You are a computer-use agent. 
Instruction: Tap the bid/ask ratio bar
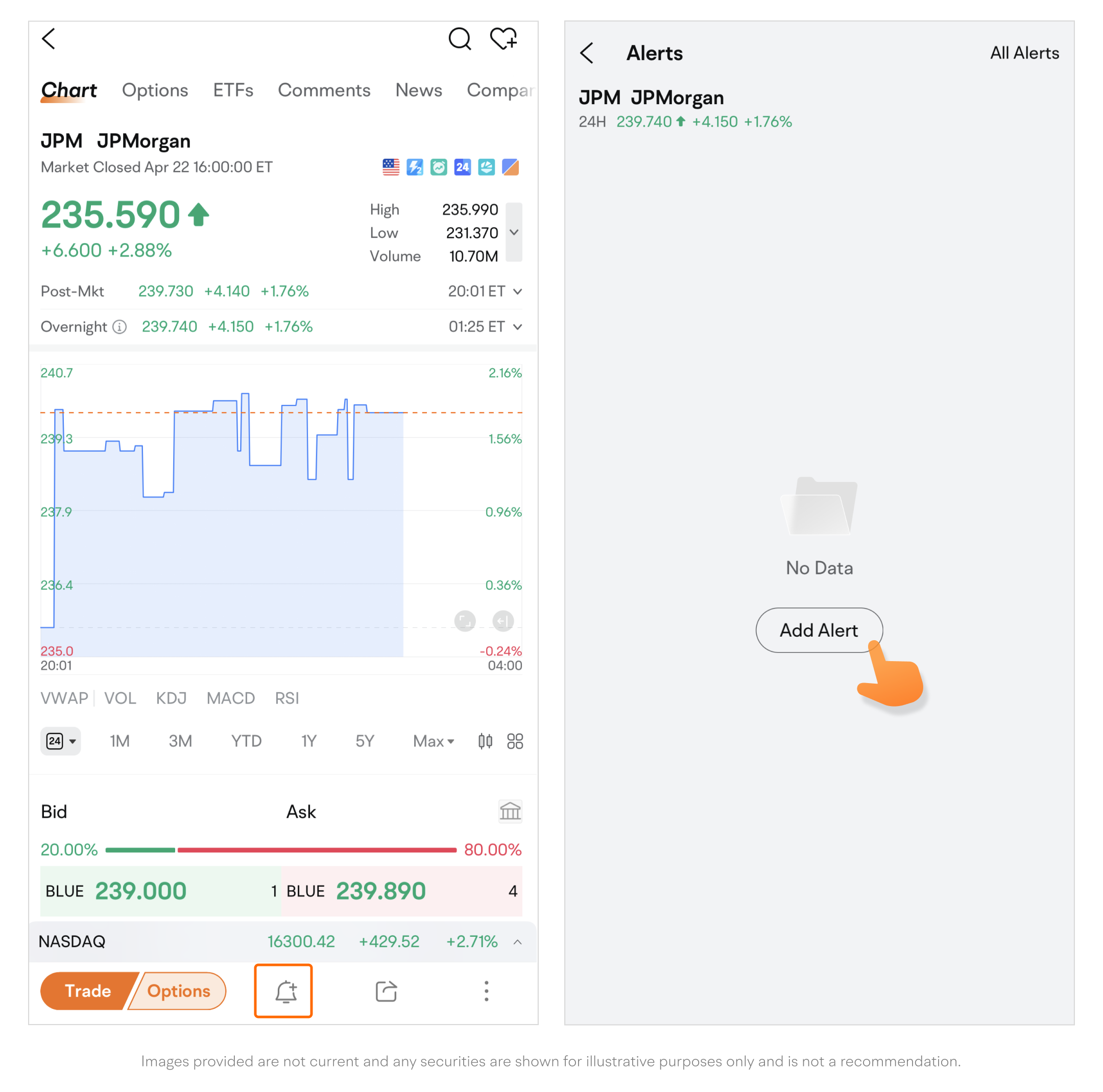coord(281,850)
